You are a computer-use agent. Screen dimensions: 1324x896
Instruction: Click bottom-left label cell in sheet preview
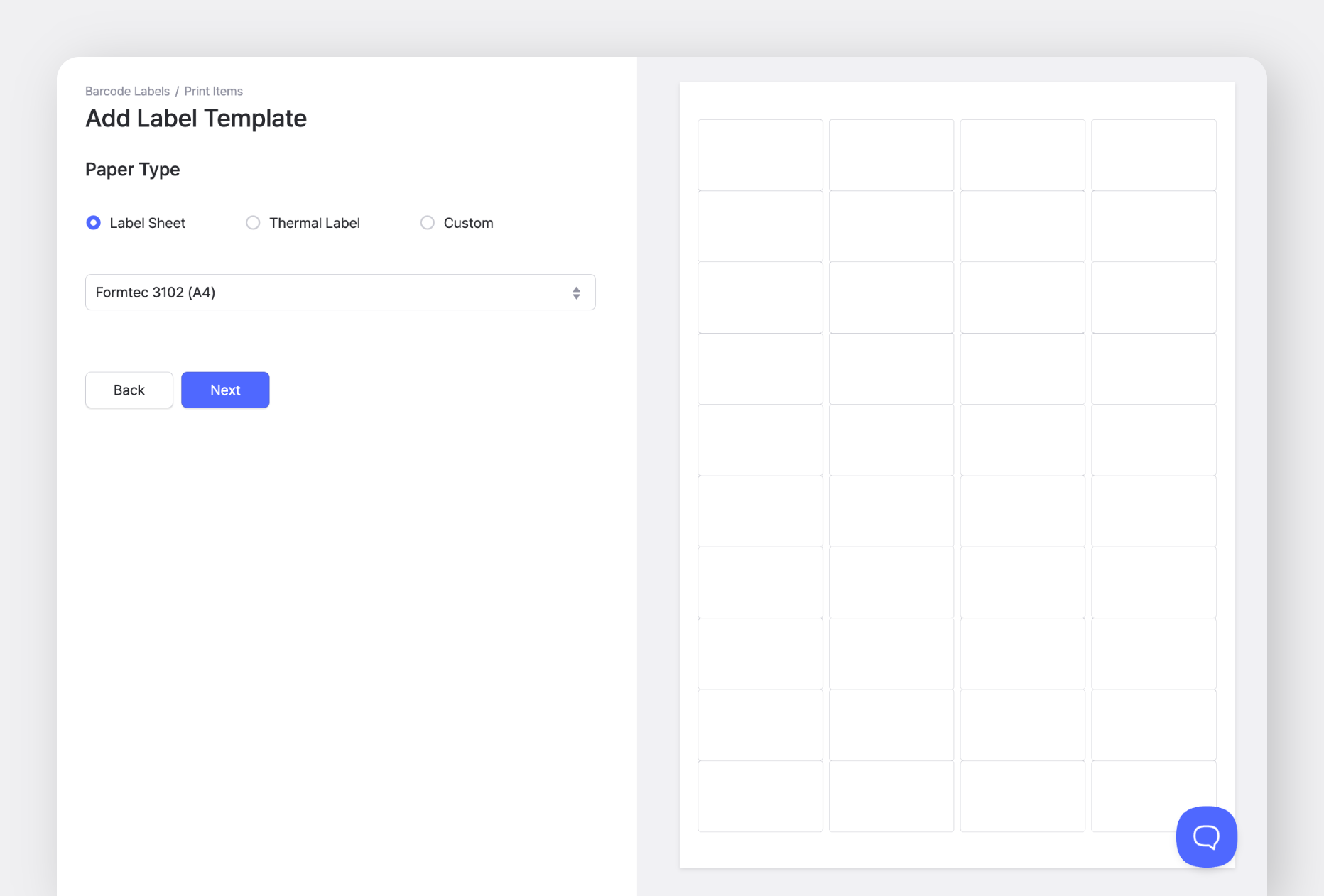[x=760, y=796]
